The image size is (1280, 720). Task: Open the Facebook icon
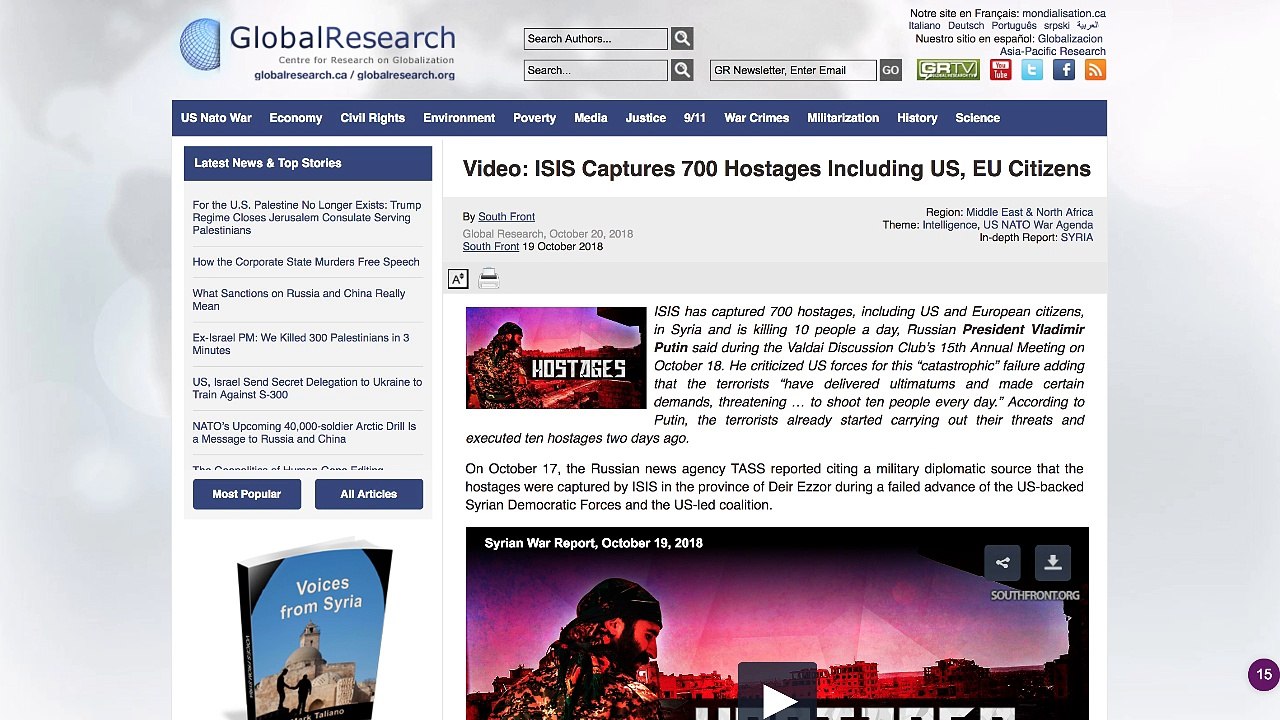[1064, 70]
